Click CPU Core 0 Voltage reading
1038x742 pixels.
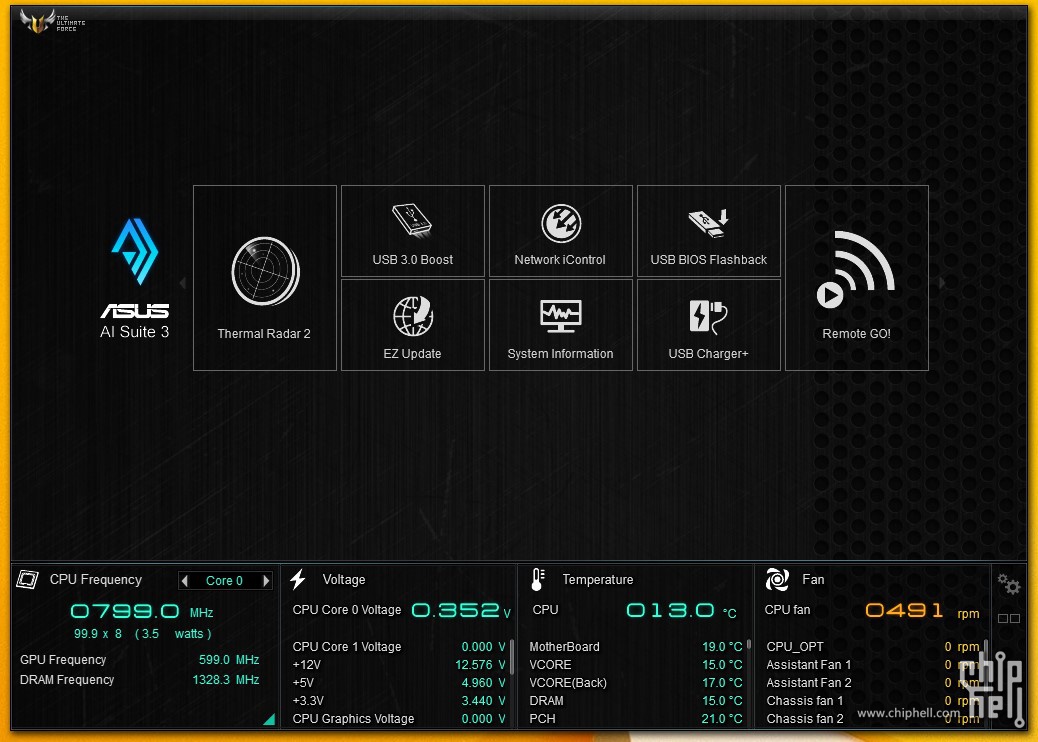[462, 610]
